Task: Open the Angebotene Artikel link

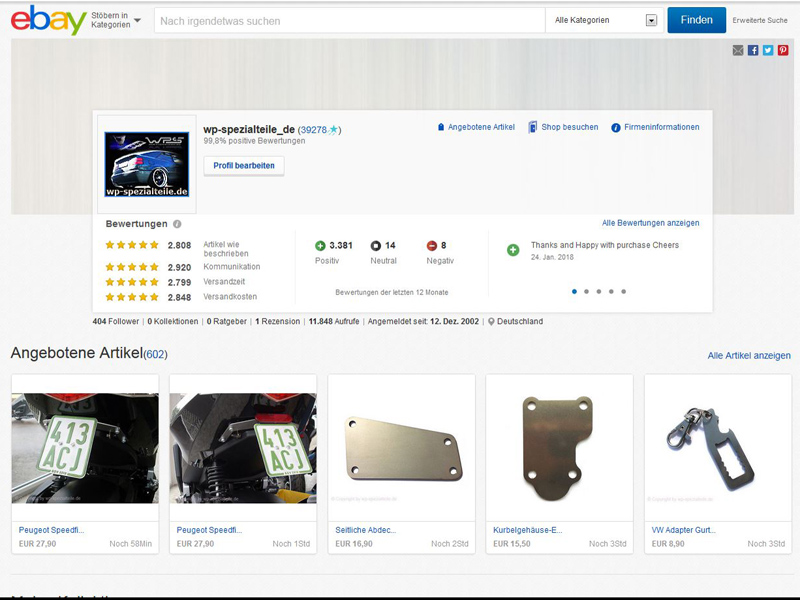Action: pos(476,127)
